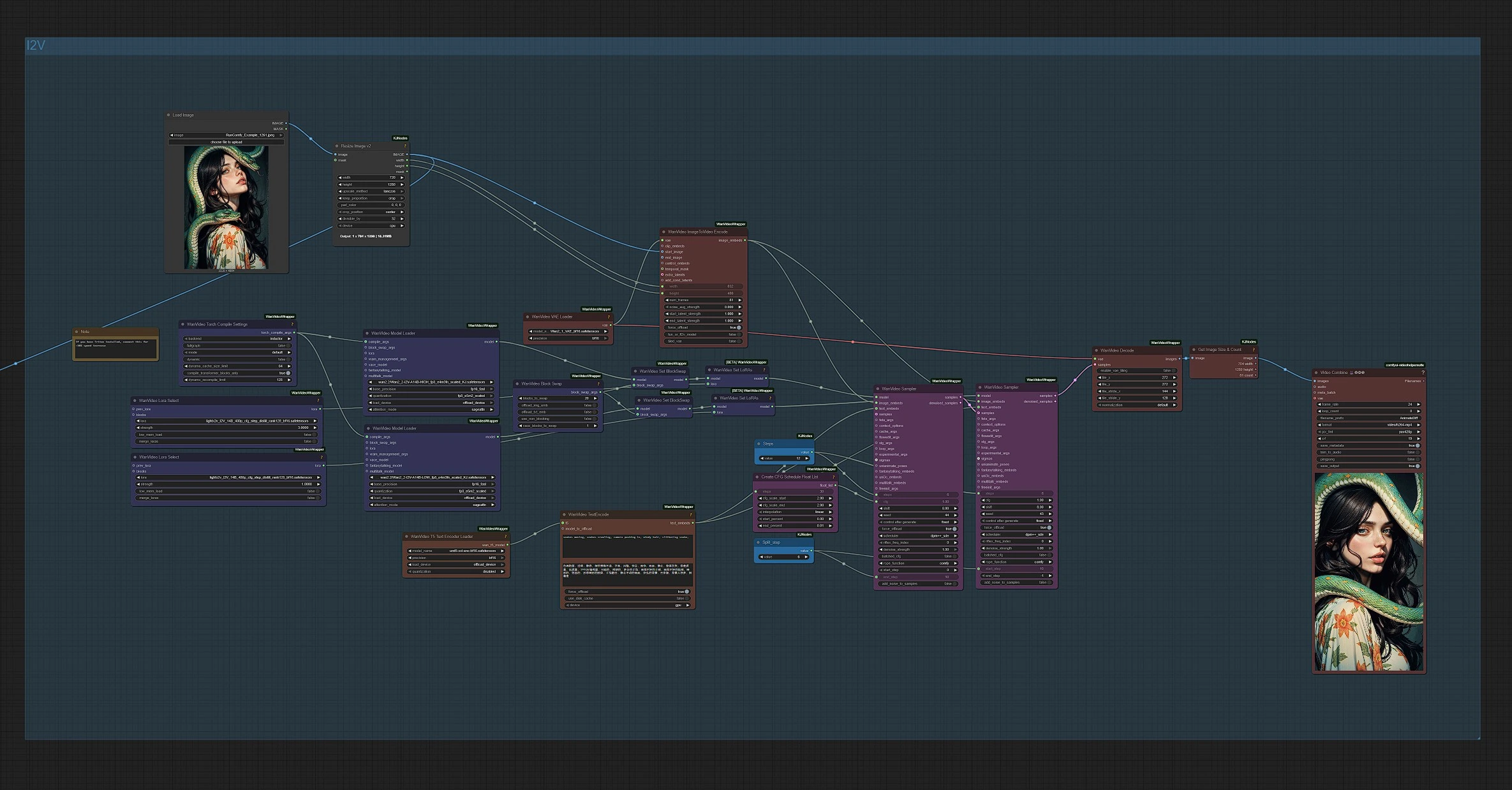Open the pix_fmt yuv420p dropdown
The image size is (1512, 790).
pyautogui.click(x=1369, y=432)
